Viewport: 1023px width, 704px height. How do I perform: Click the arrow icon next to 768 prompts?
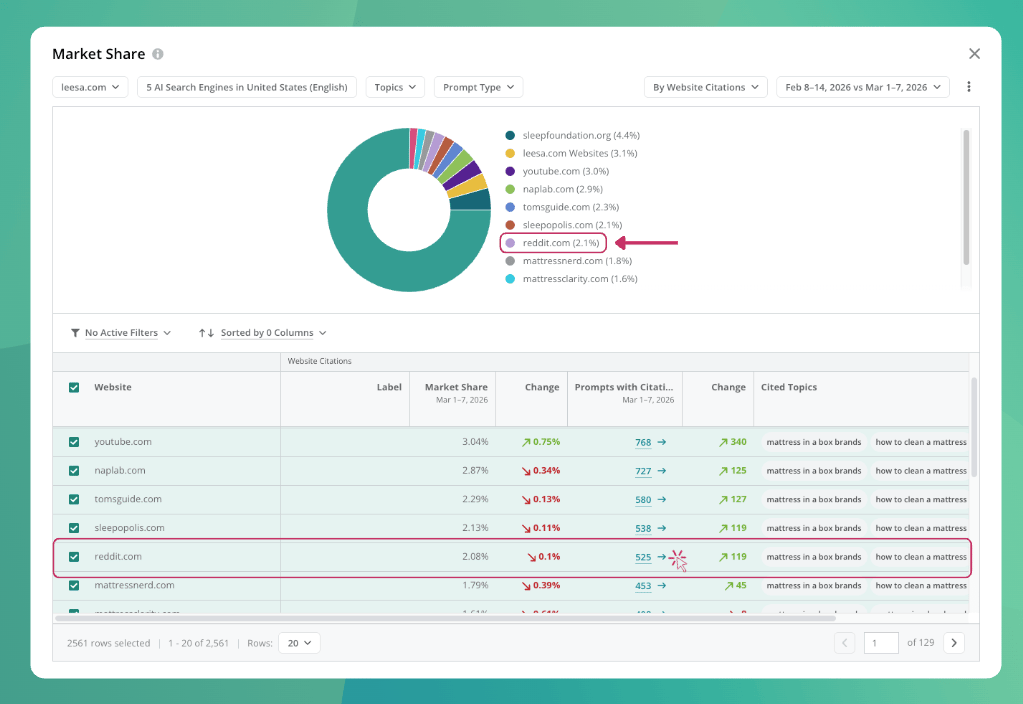tap(662, 442)
